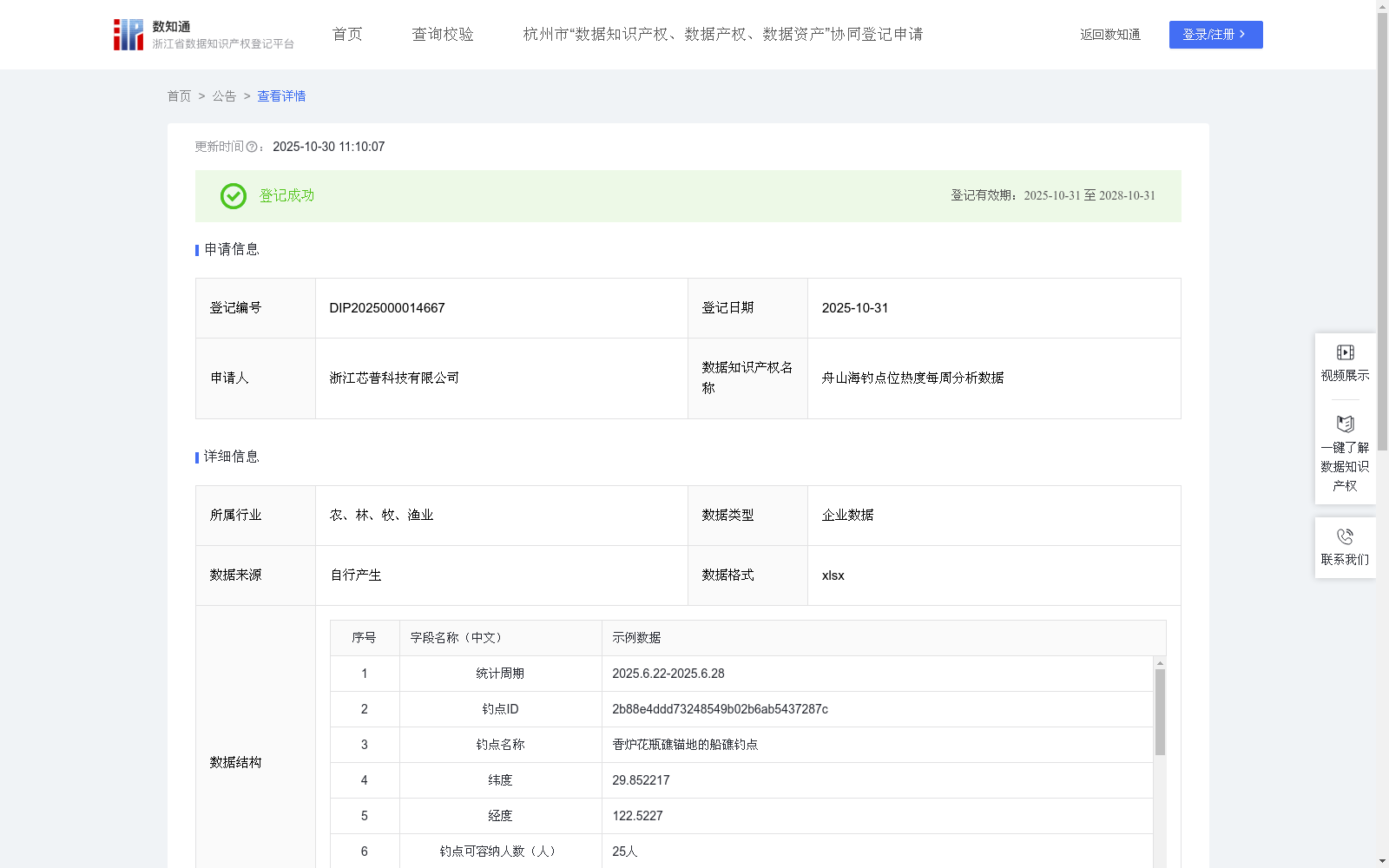Screen dimensions: 1389x868
Task: Click the 钓点名称 field cell
Action: click(x=501, y=745)
